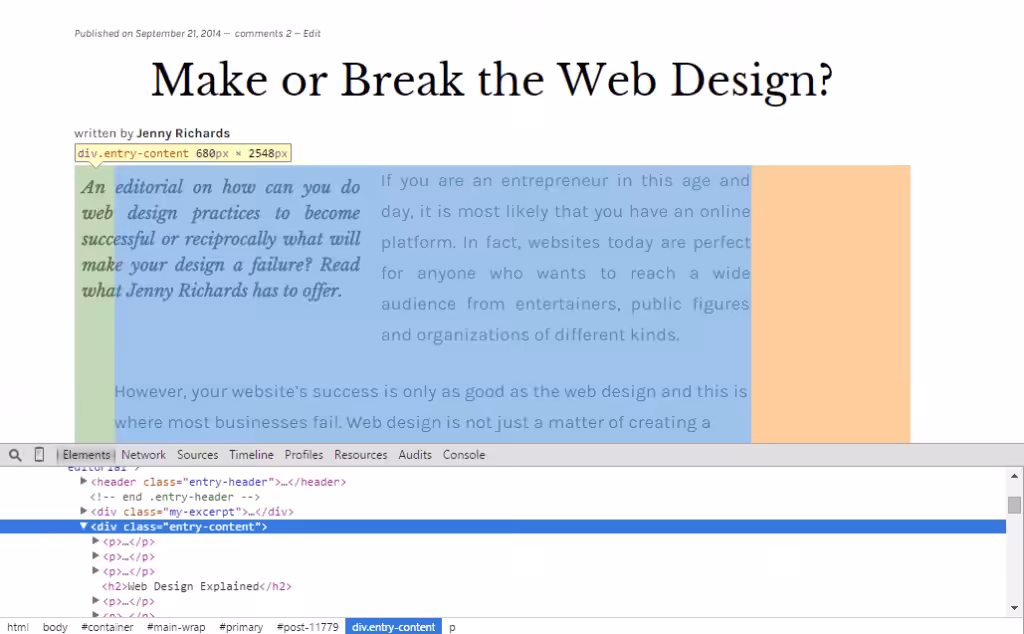Switch to the Network tab
1024x634 pixels.
coord(143,455)
